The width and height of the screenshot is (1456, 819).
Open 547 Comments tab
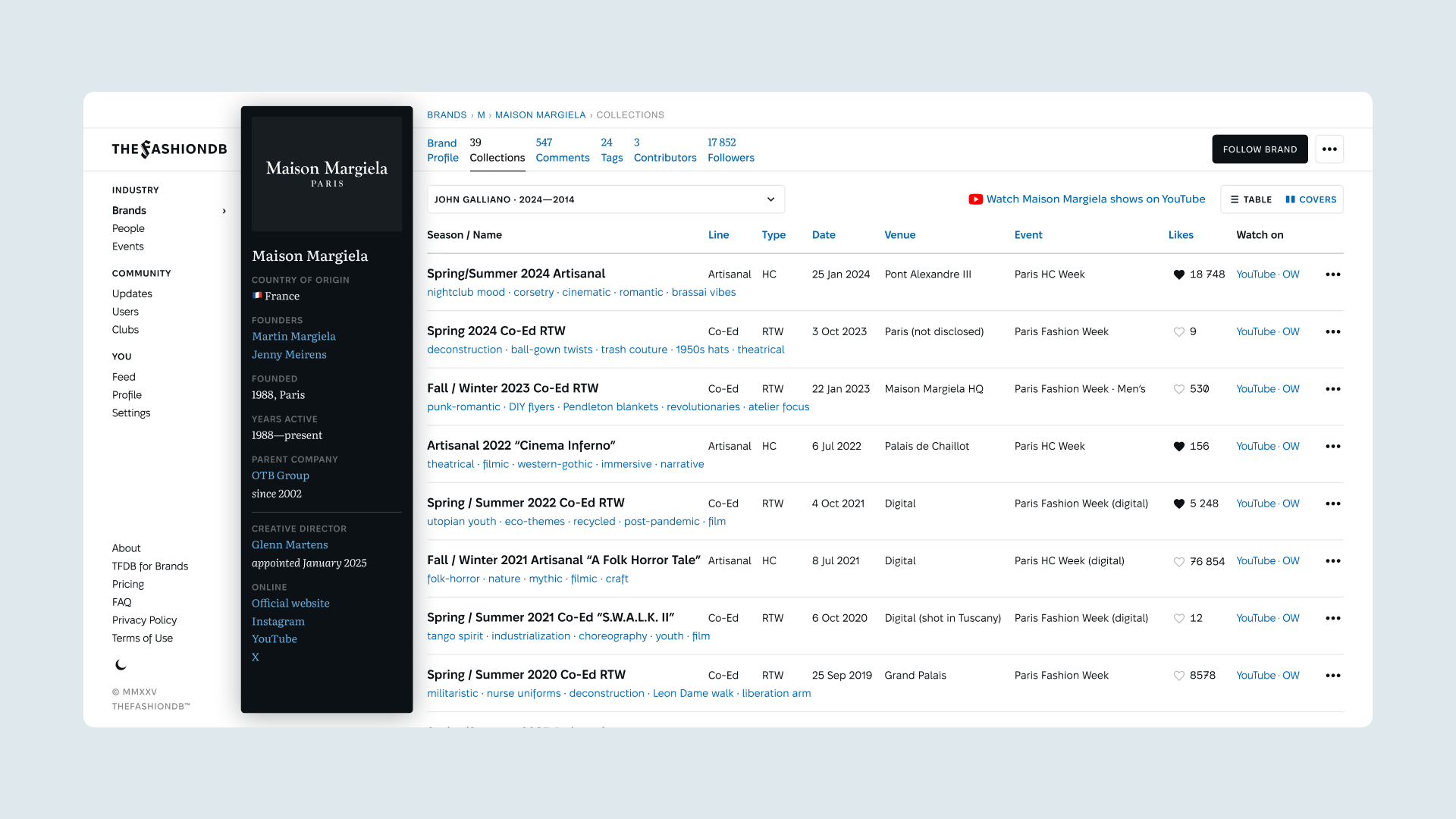[562, 150]
